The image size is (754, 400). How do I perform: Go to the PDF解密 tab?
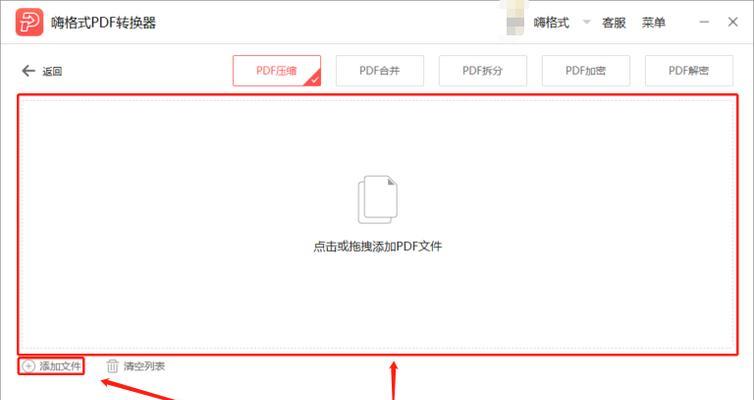[689, 71]
